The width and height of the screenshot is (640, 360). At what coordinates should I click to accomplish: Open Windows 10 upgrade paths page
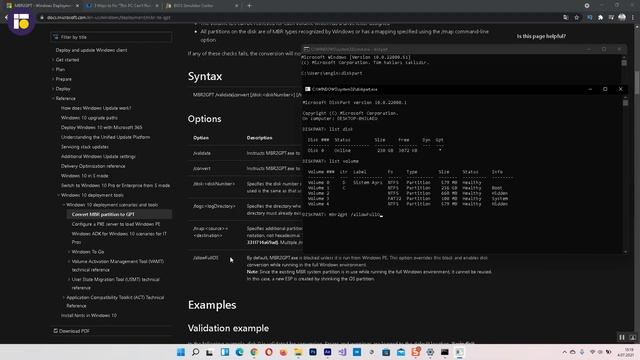pos(89,118)
